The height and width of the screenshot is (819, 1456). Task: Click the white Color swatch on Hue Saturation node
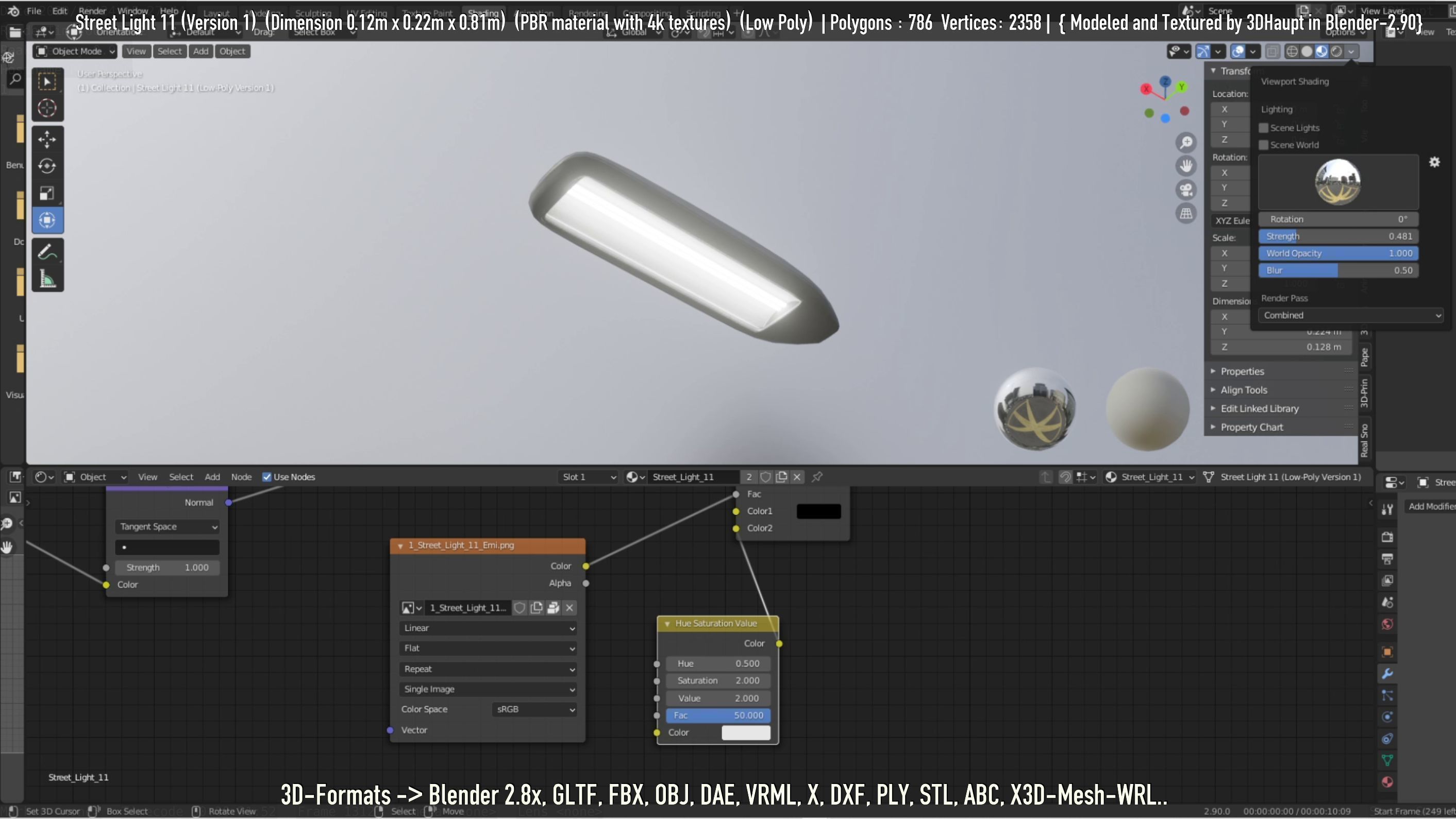click(745, 732)
